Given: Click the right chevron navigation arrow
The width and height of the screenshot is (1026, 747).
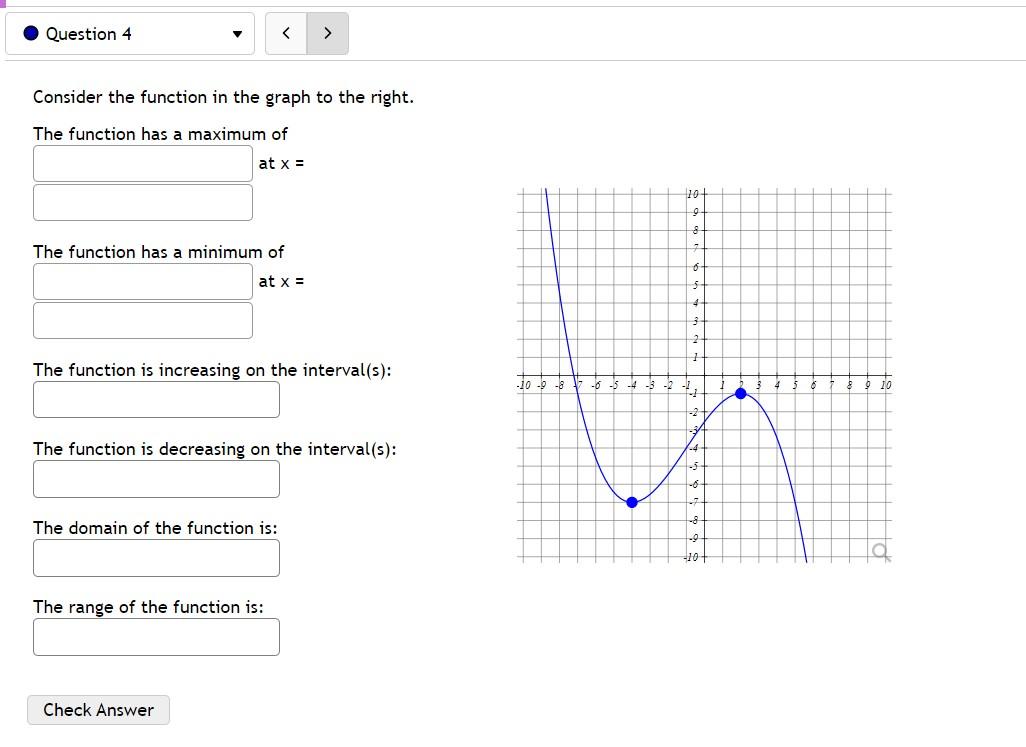Looking at the screenshot, I should pos(327,33).
